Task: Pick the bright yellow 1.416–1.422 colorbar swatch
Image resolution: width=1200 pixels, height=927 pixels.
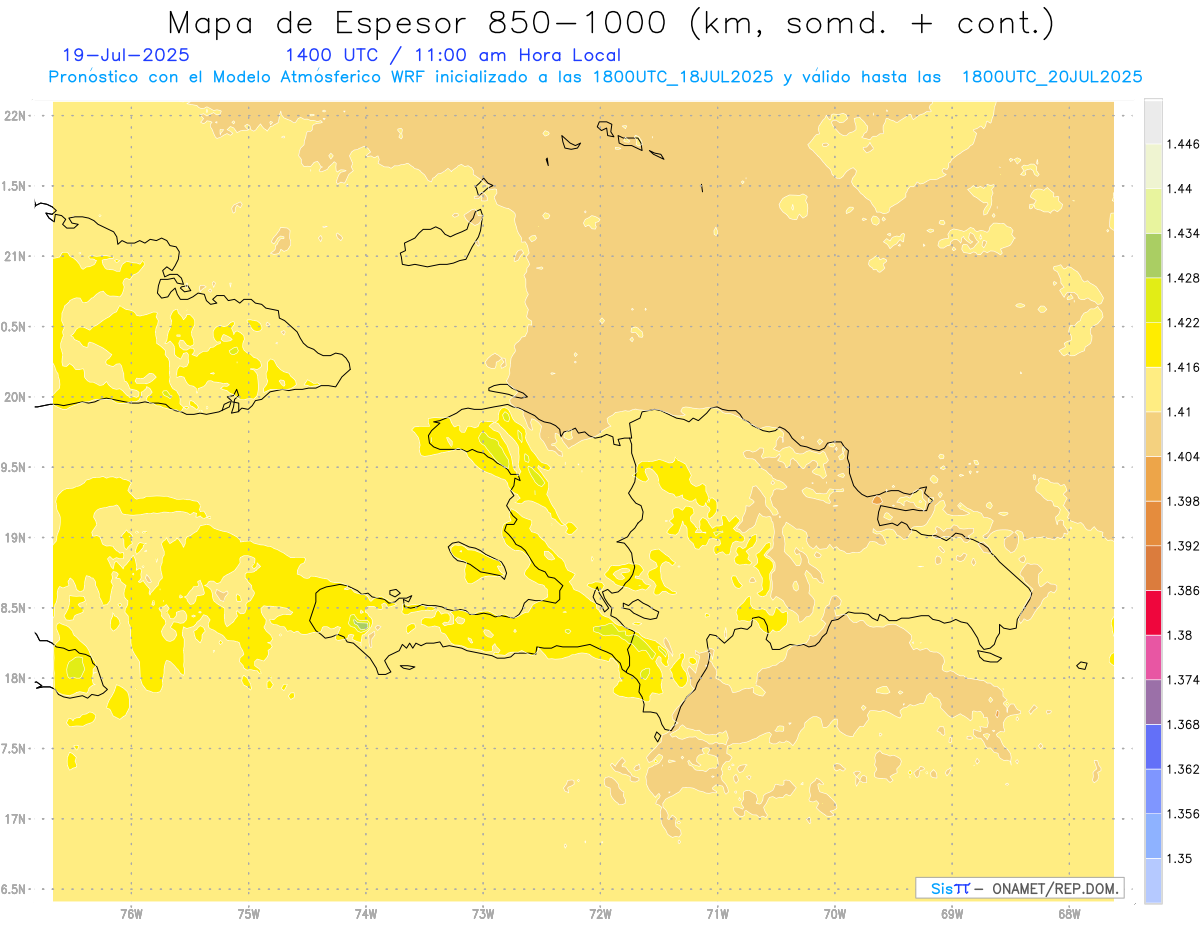Action: click(1153, 345)
